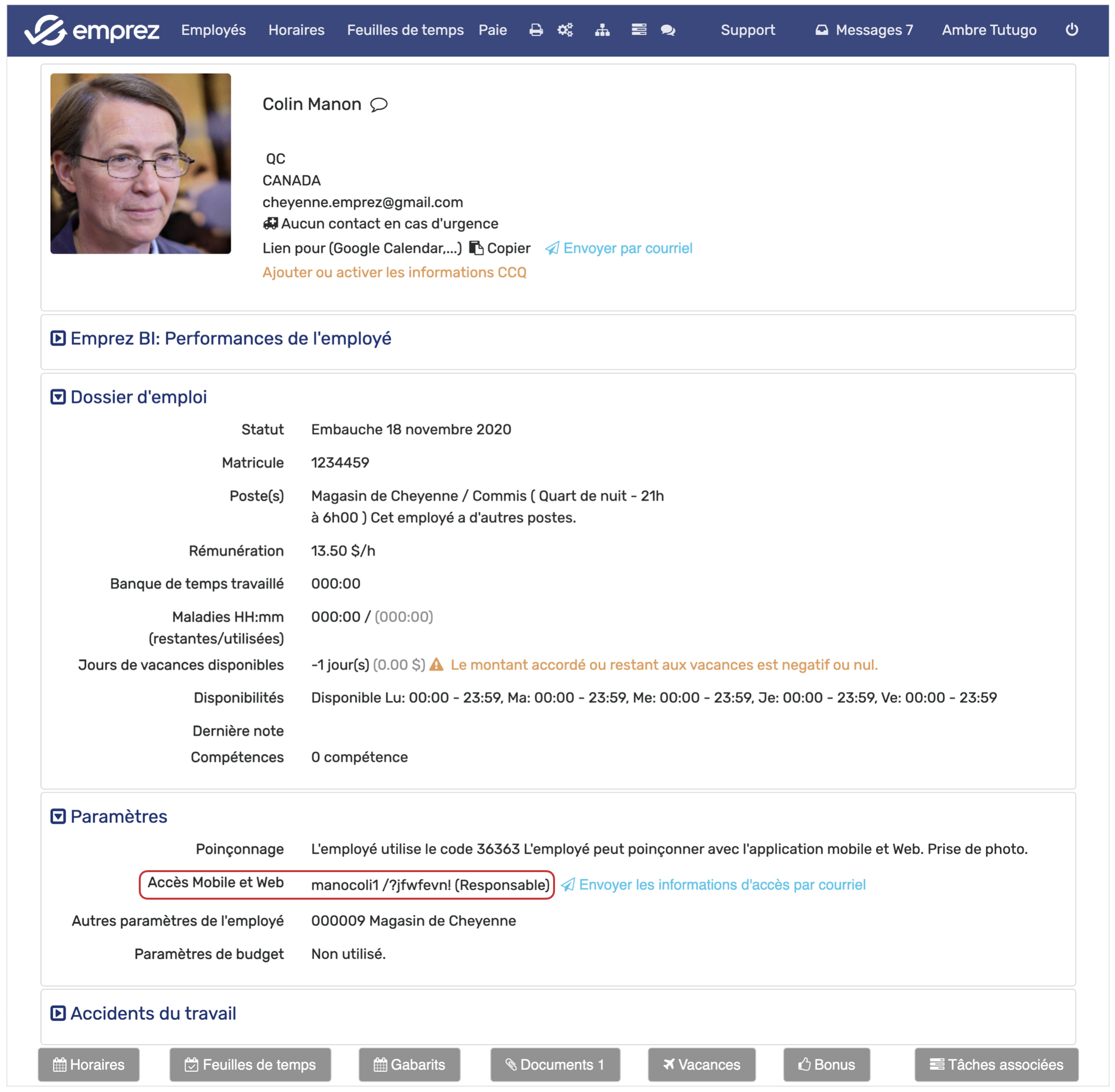The image size is (1115, 1092).
Task: Click the Copier clipboard icon
Action: coord(476,248)
